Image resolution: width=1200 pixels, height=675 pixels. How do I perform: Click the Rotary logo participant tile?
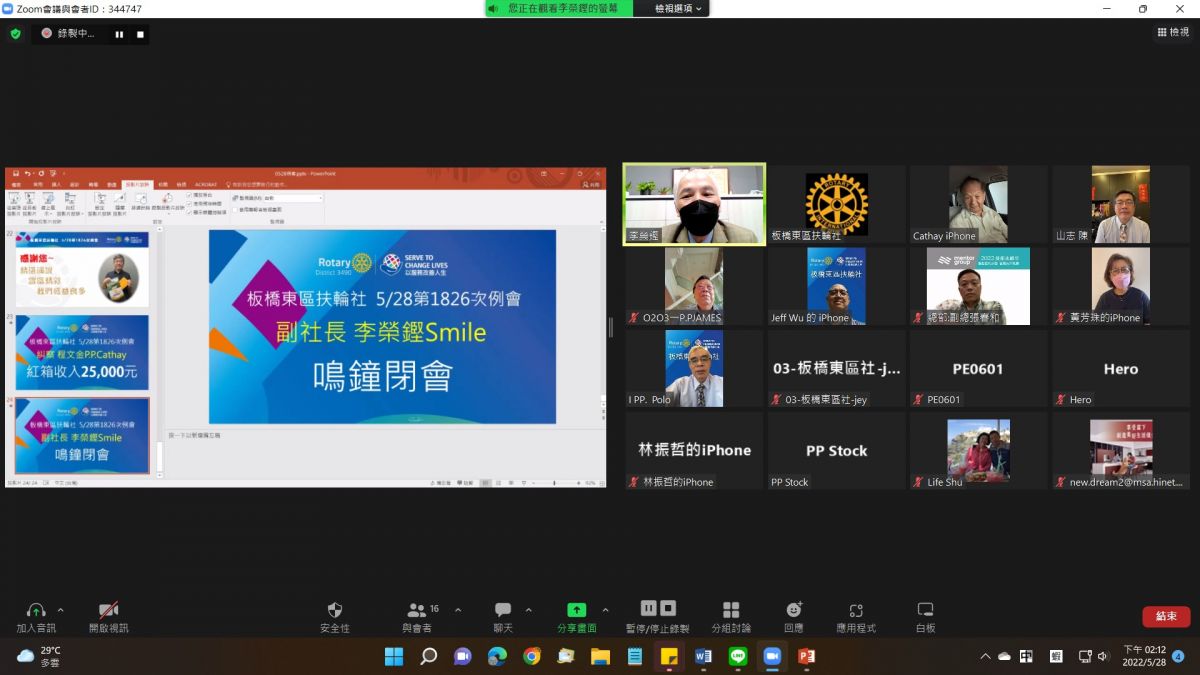pos(836,205)
